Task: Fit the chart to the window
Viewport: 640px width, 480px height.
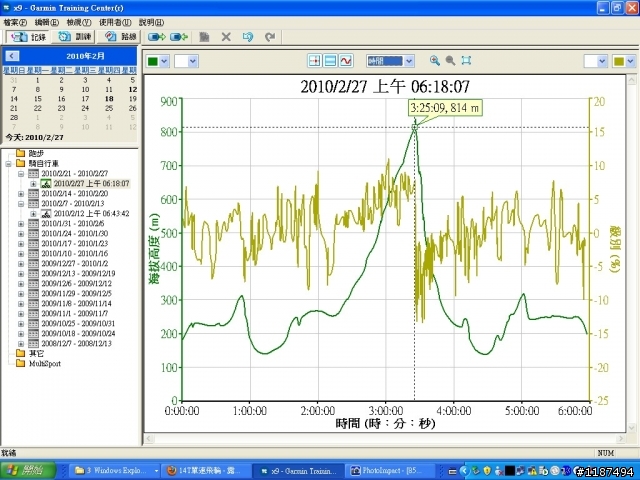Action: click(x=466, y=61)
